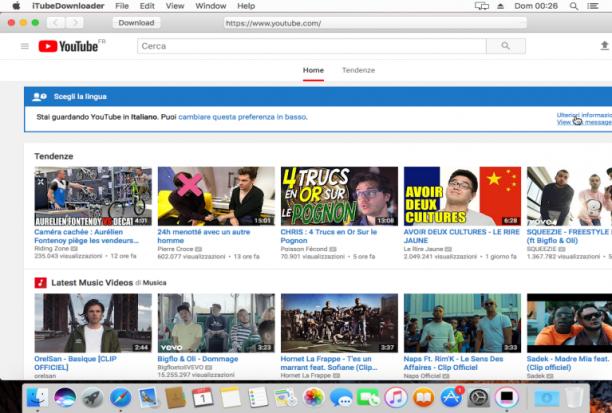Viewport: 612px width, 413px height.
Task: Open 'OrelSan - Basique [CLIP OFFICIEL]' title
Action: [x=75, y=363]
